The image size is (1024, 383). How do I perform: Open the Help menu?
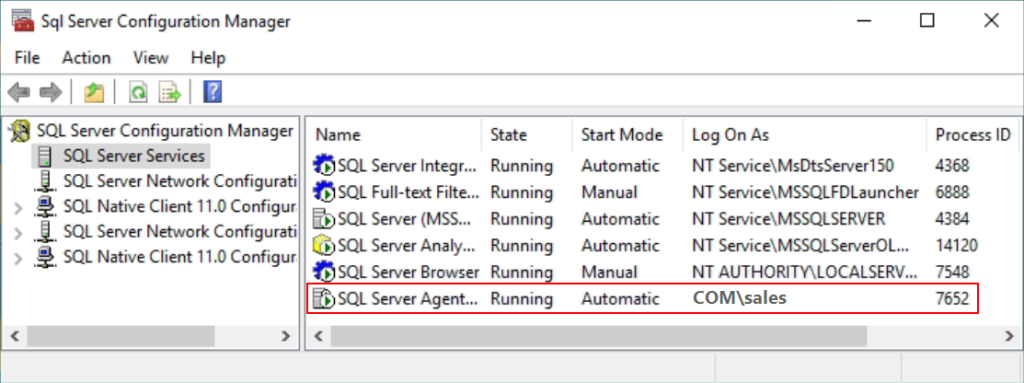tap(208, 58)
